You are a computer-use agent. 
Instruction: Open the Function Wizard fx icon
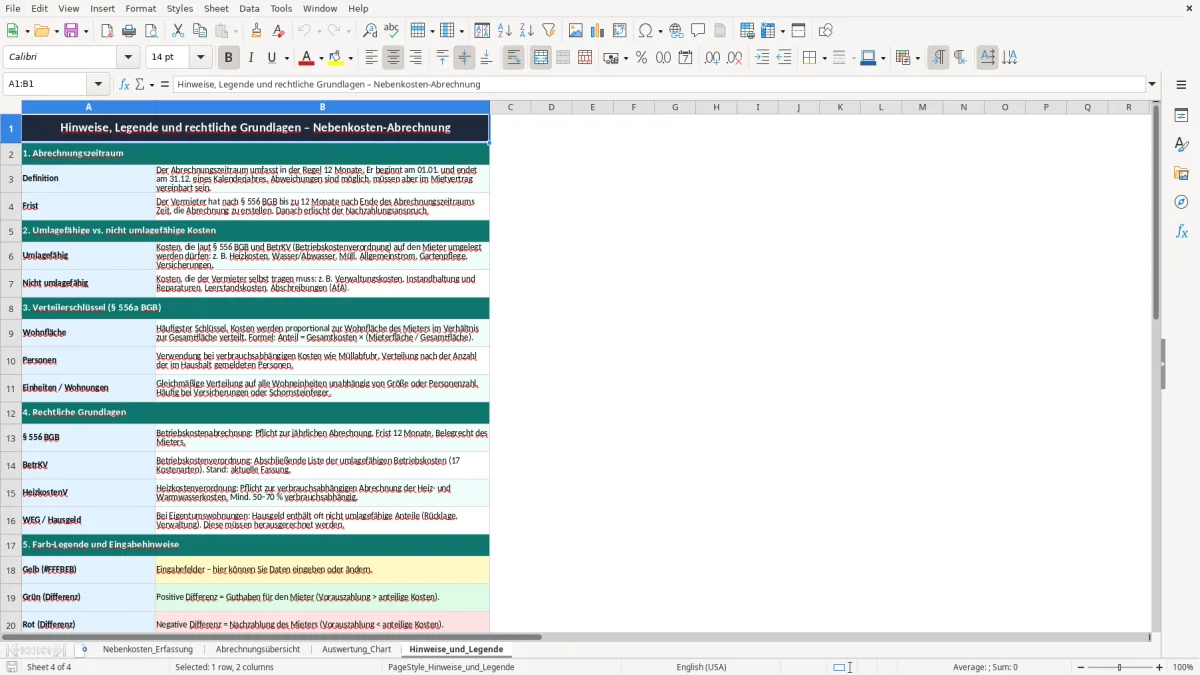tap(125, 84)
